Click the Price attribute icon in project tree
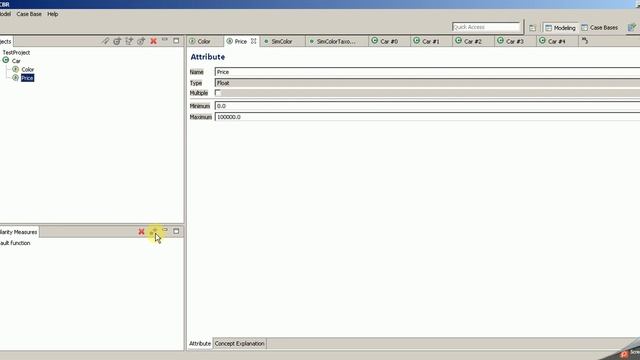 tap(16, 78)
